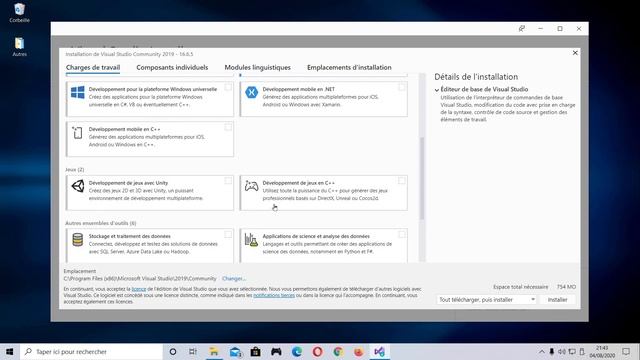Viewport: 640px width, 360px height.
Task: Click Autres ensembles d'outils (6) heading
Action: [x=101, y=223]
